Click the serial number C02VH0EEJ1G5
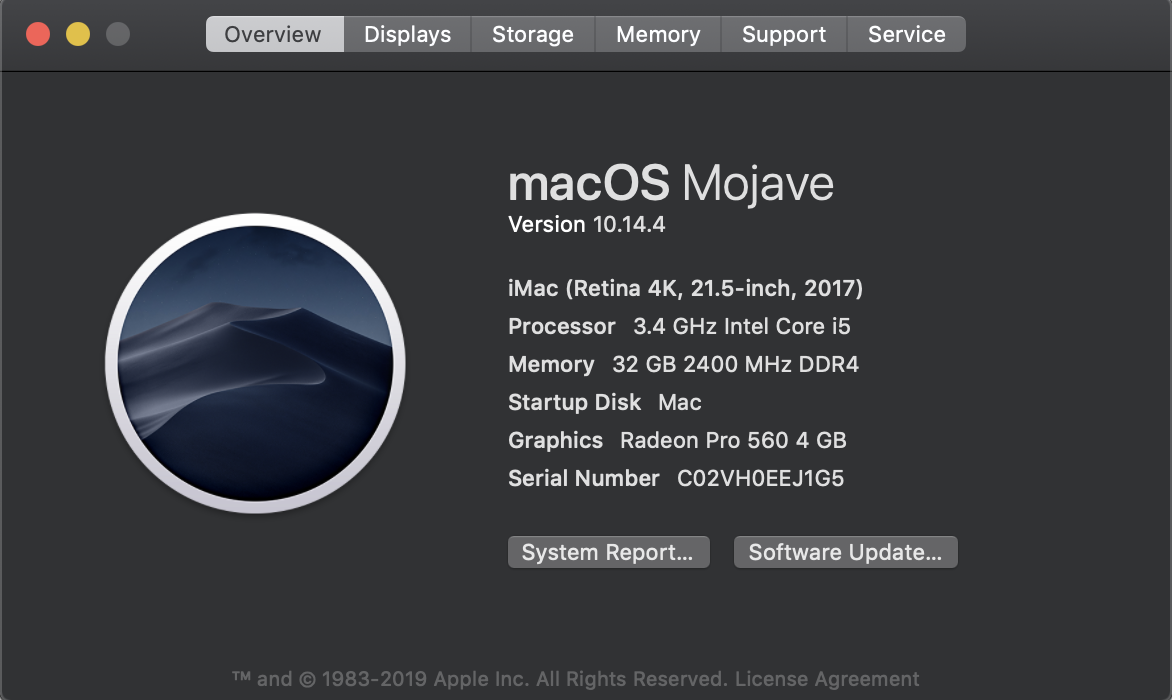1172x700 pixels. click(760, 479)
